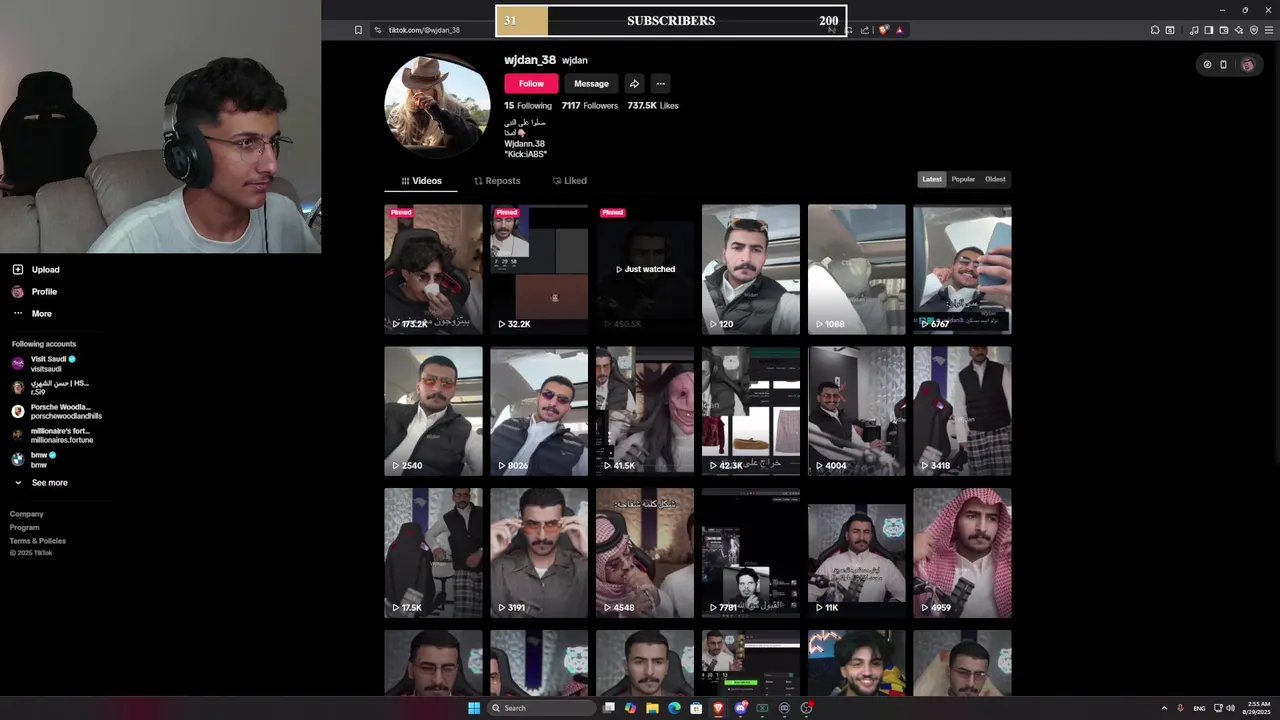1280x720 pixels.
Task: Open pinned video with 32.2K views
Action: tap(539, 269)
